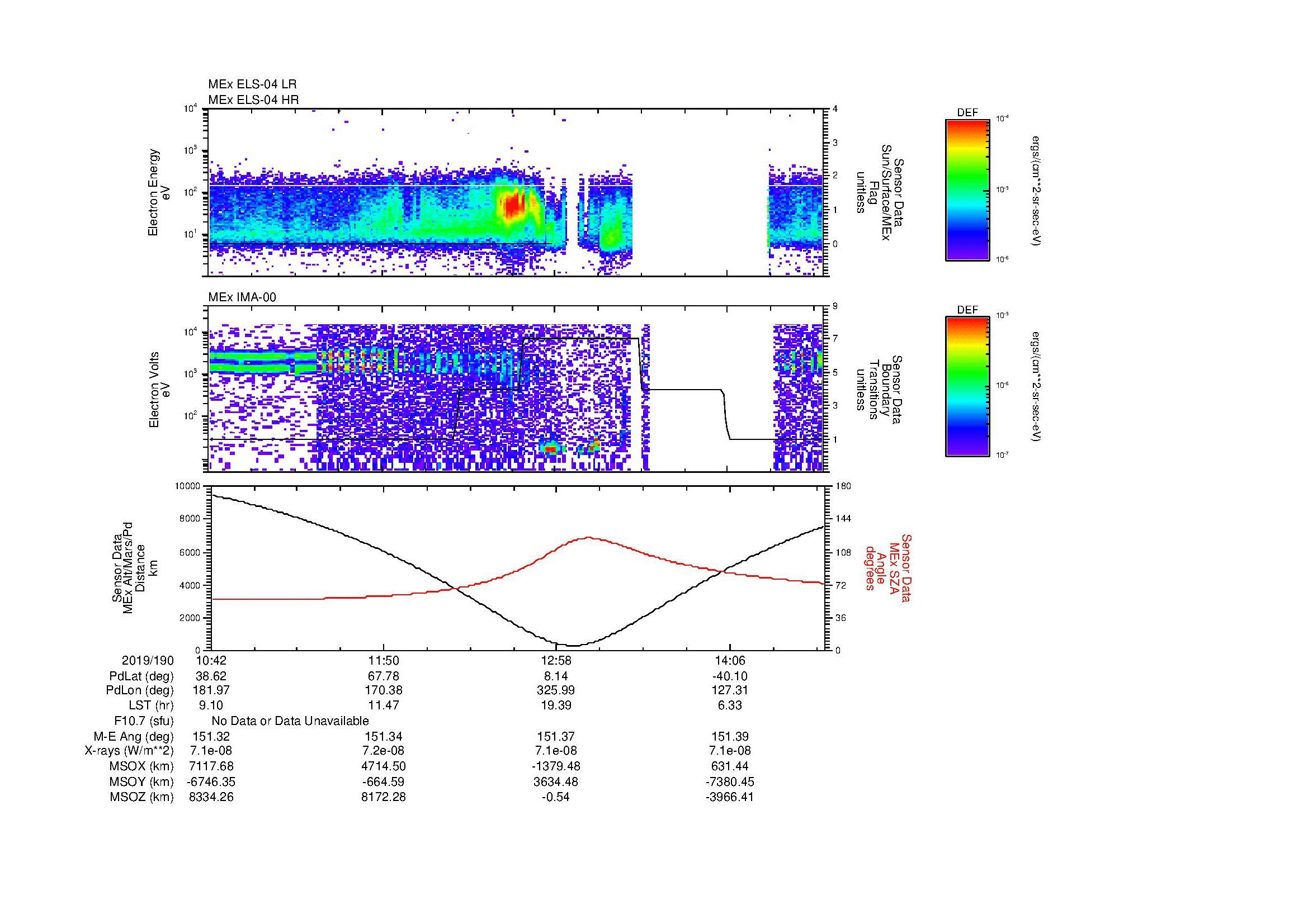Click the 'X-rays (W/m**2)' row label

coord(129,751)
